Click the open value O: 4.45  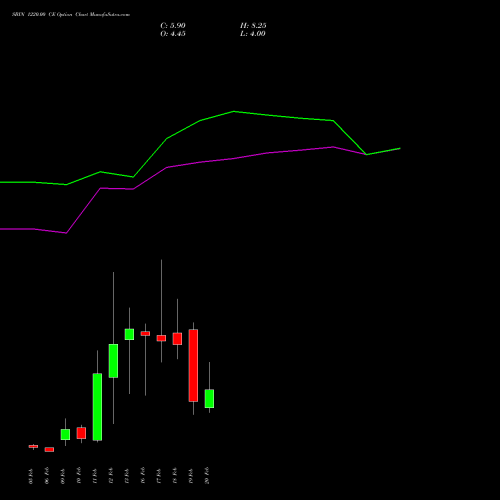173,34
